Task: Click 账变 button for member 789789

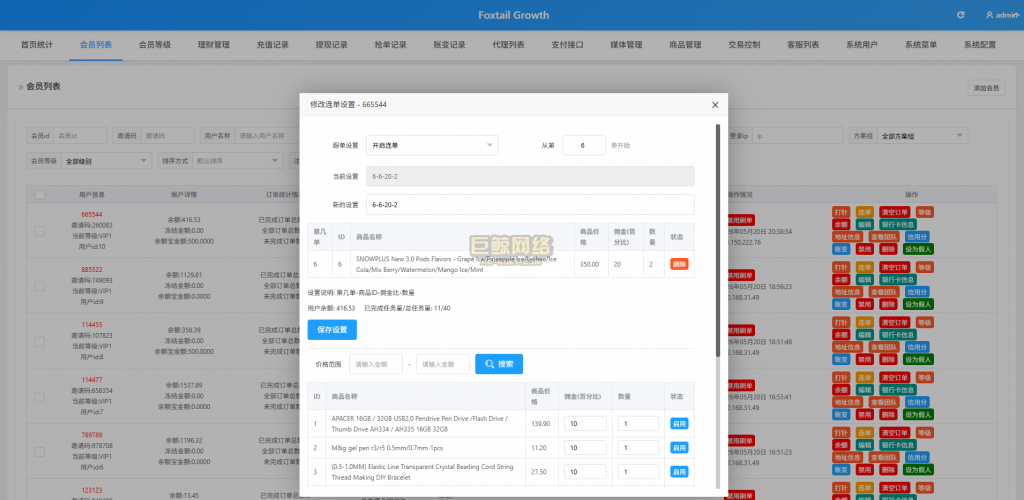Action: (841, 469)
